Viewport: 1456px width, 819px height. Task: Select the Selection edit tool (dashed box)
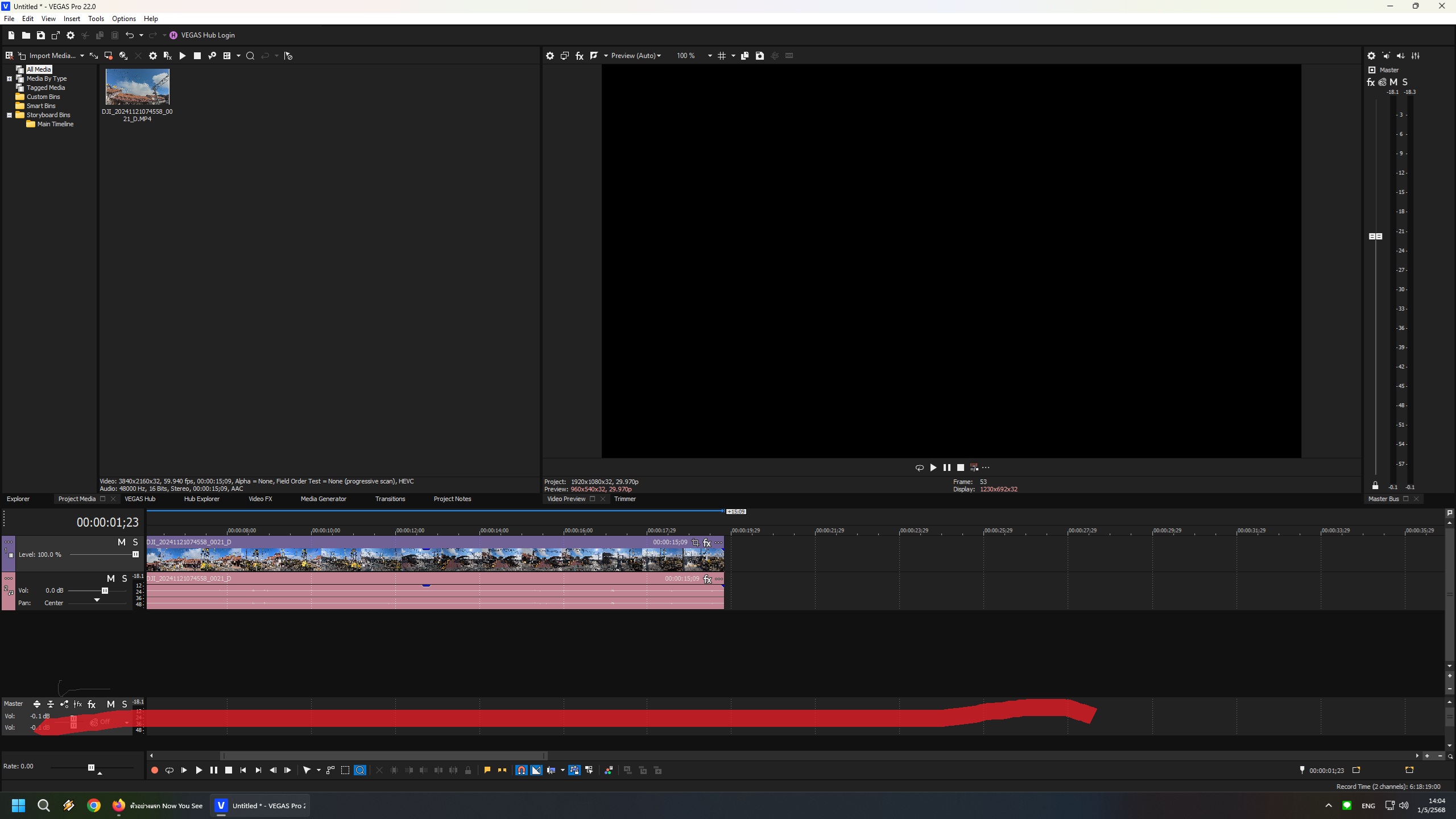[x=345, y=770]
